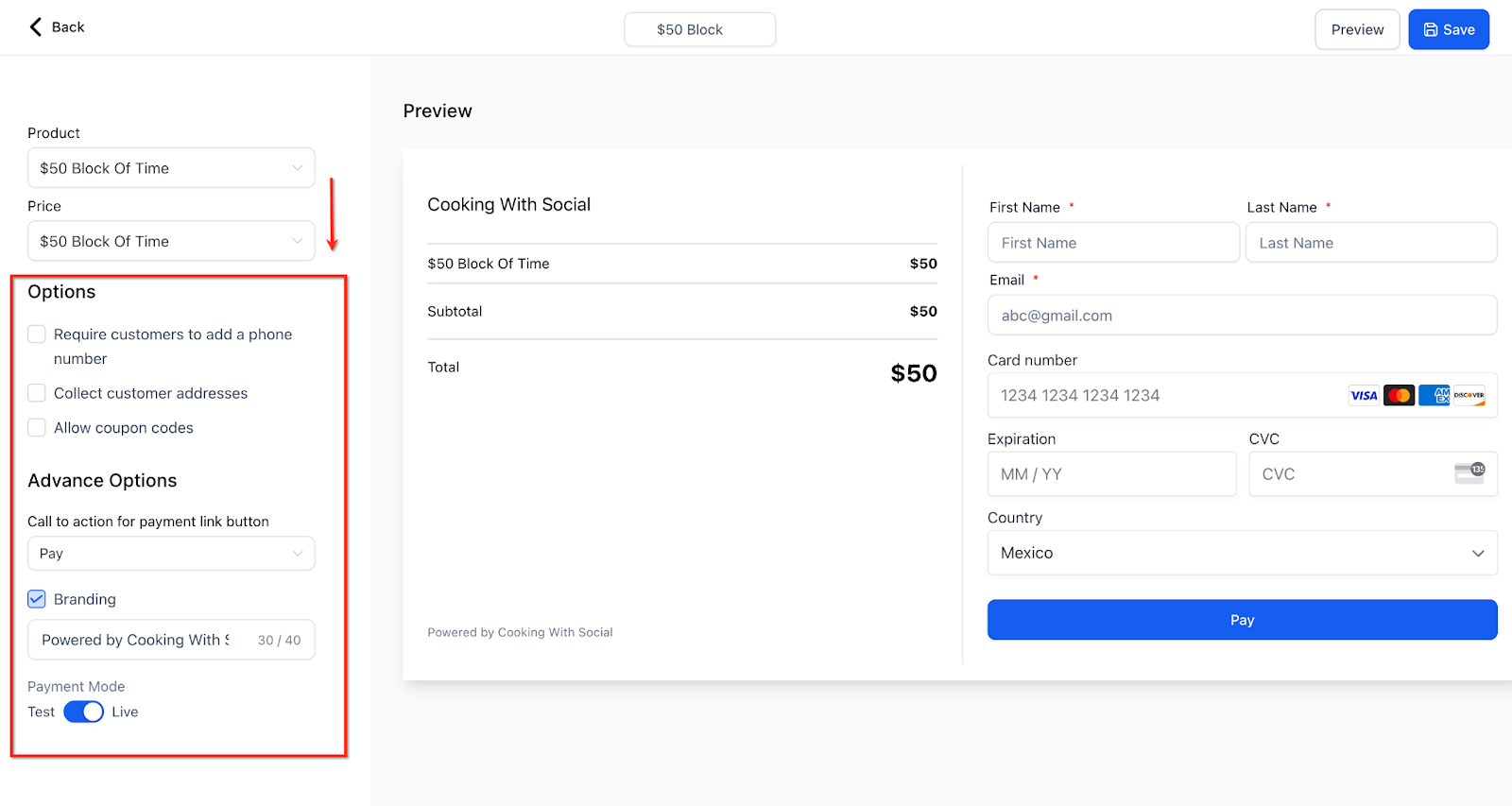
Task: Click the Mastercard logo icon
Action: tap(1400, 396)
